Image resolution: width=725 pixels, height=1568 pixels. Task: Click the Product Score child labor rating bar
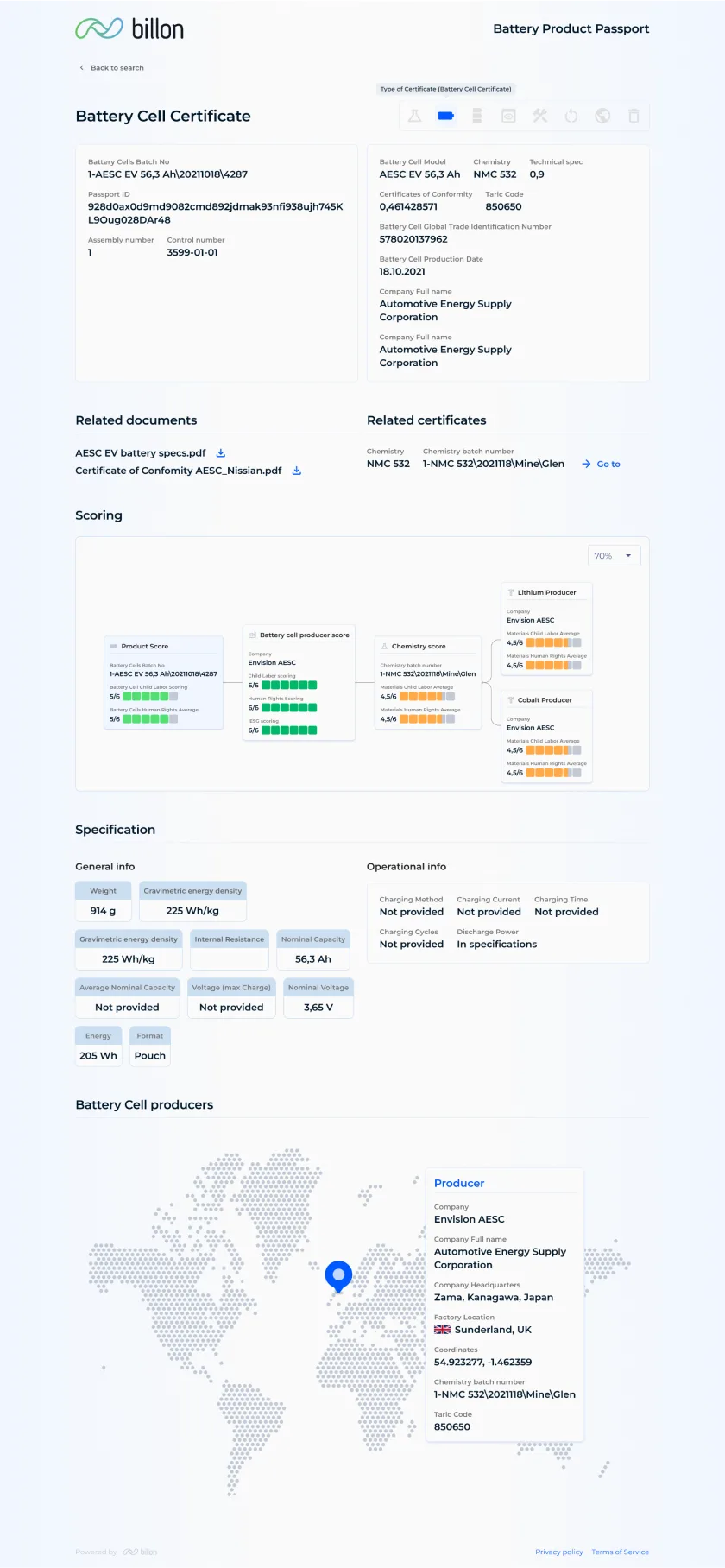pos(150,696)
